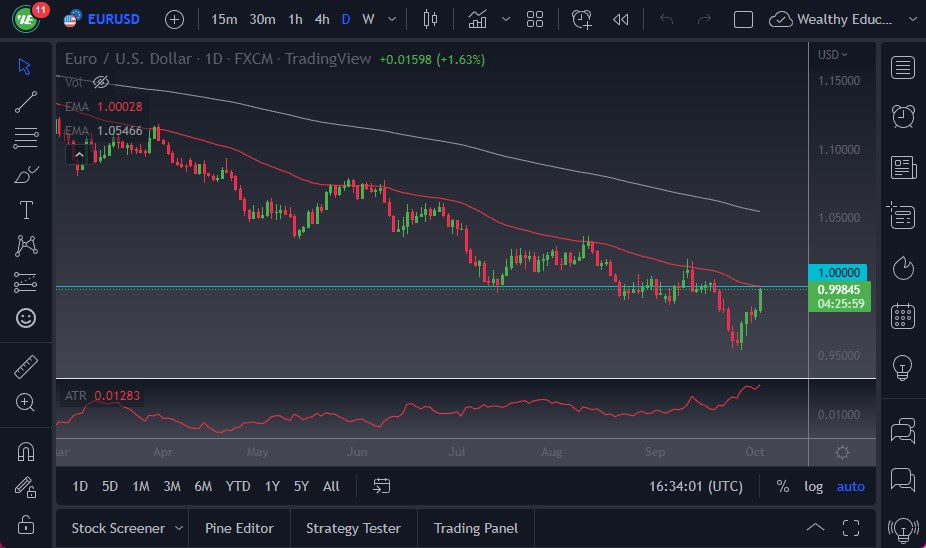Viewport: 926px width, 548px height.
Task: Set chart range to 3M
Action: point(172,486)
